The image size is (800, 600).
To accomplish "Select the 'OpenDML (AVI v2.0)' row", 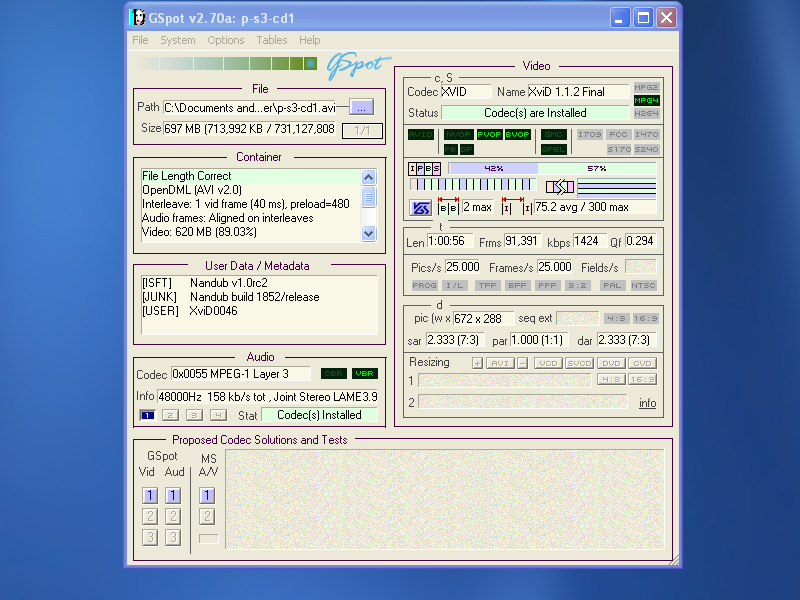I will 251,190.
